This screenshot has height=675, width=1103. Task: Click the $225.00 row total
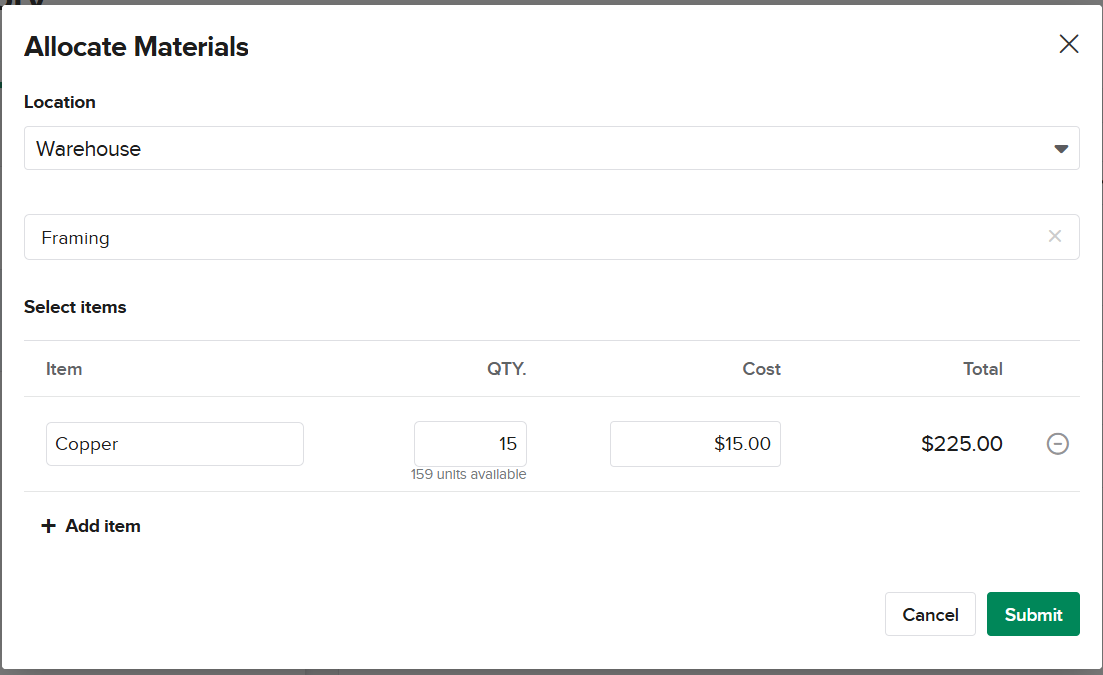[x=961, y=444]
